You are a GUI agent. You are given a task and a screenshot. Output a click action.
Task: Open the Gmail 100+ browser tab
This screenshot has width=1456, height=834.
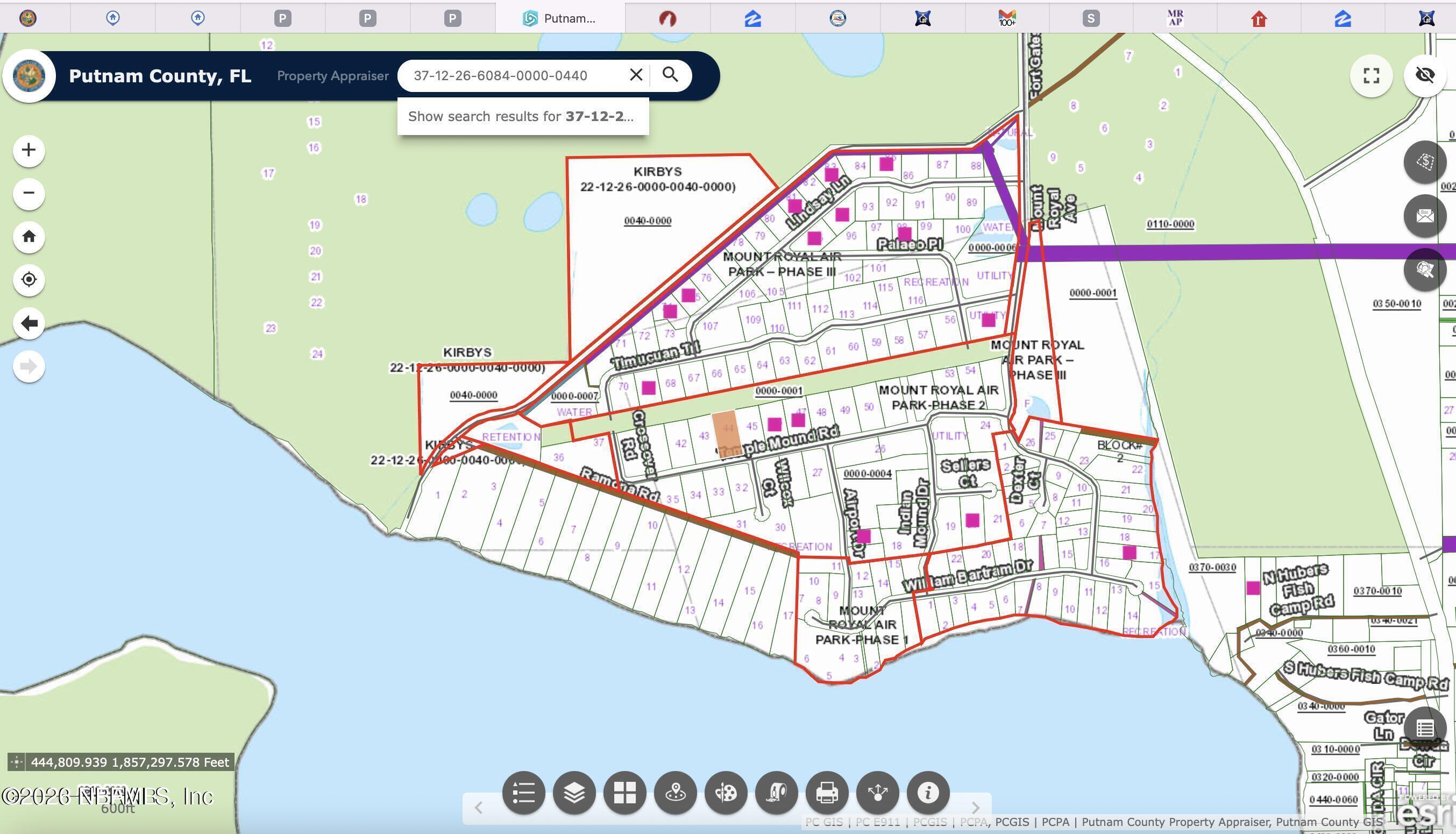(x=1006, y=18)
